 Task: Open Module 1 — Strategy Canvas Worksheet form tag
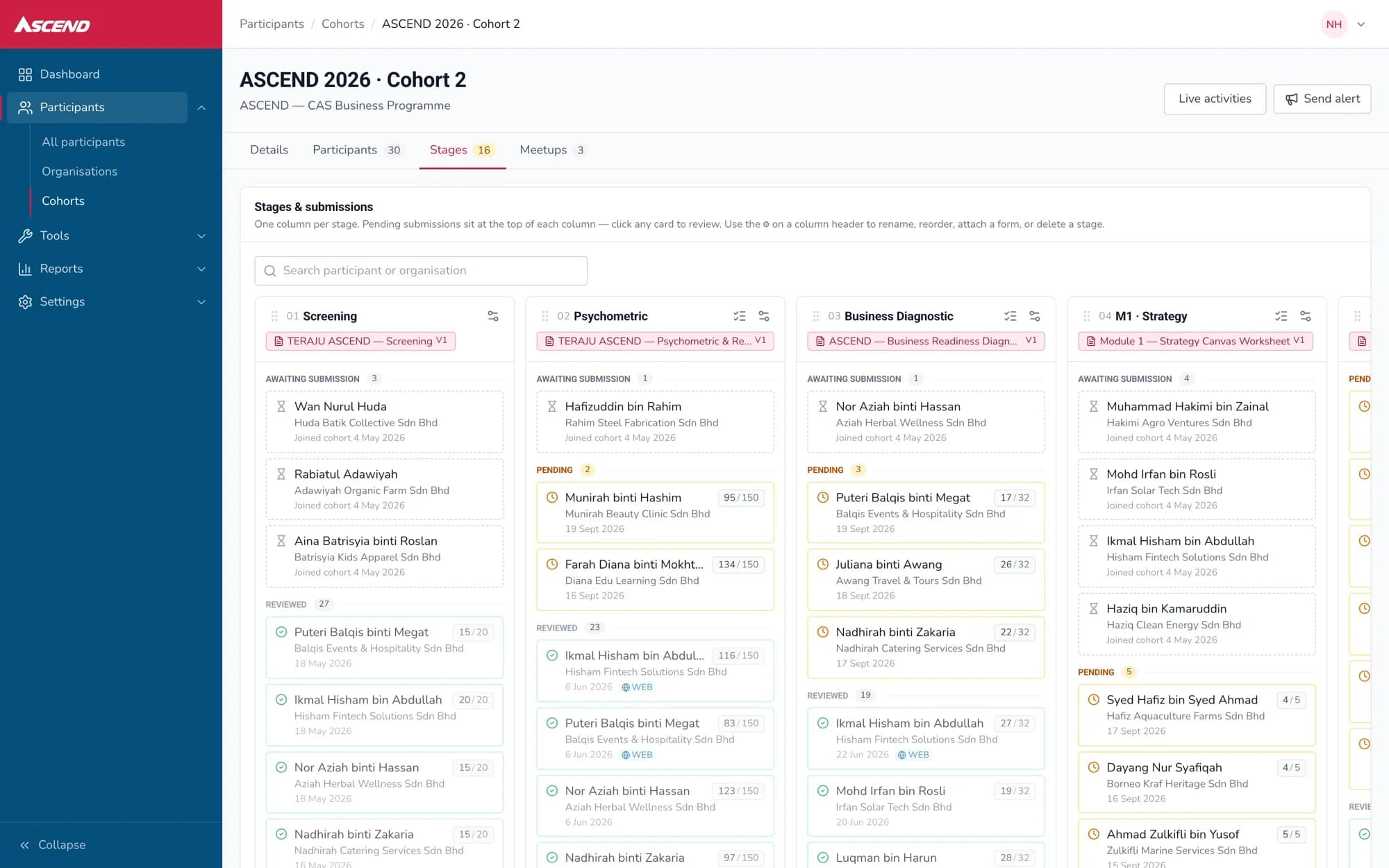pyautogui.click(x=1195, y=341)
